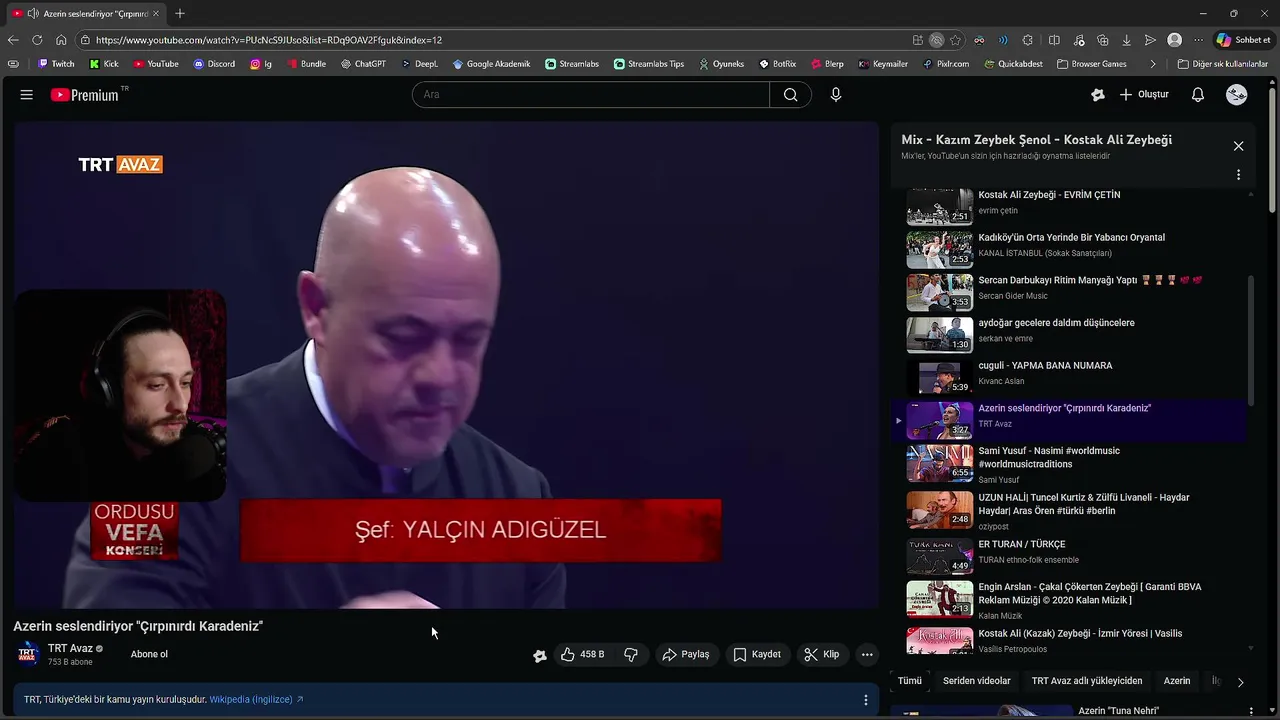This screenshot has height=720, width=1280.
Task: Open YouTube notifications bell
Action: [x=1198, y=95]
